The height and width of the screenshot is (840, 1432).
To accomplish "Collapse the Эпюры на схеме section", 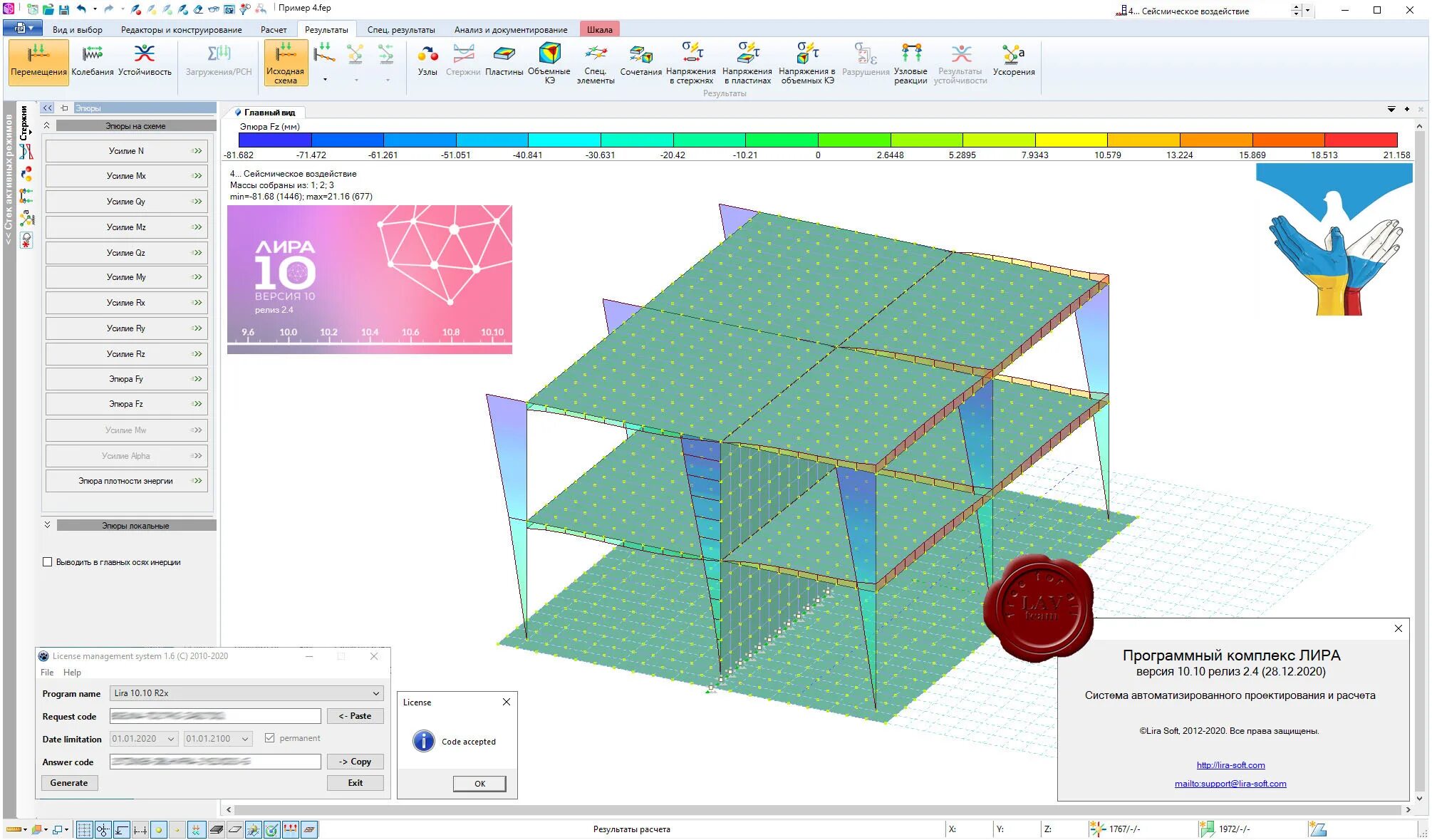I will click(x=47, y=125).
